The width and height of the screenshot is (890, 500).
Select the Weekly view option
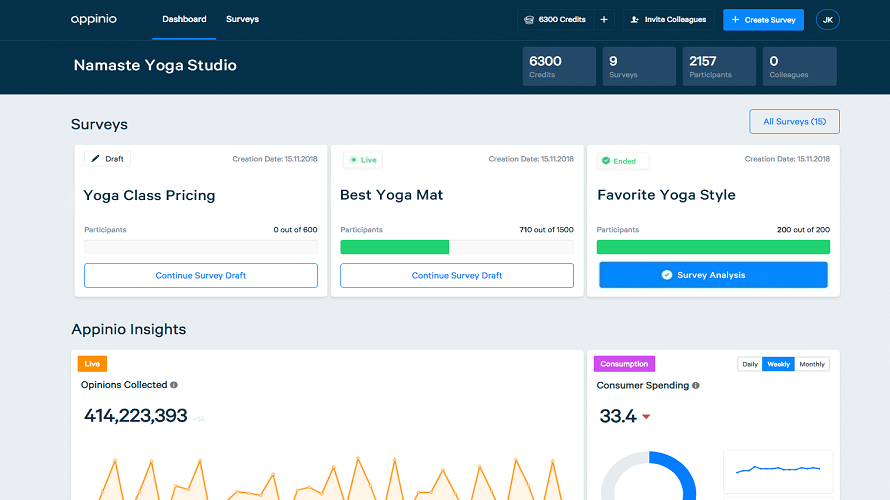(x=778, y=364)
